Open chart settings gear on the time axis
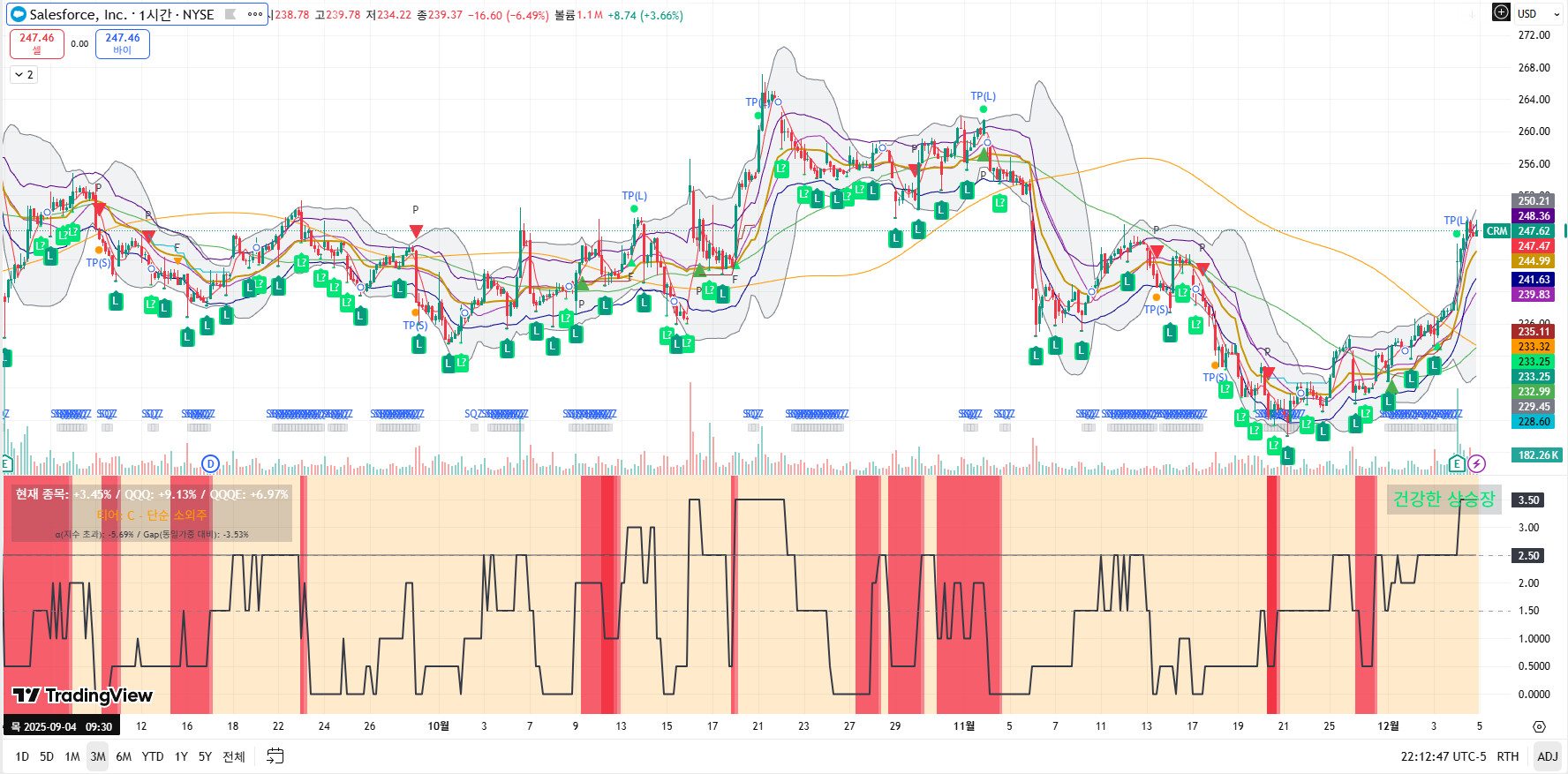Image resolution: width=1568 pixels, height=774 pixels. point(1539,726)
